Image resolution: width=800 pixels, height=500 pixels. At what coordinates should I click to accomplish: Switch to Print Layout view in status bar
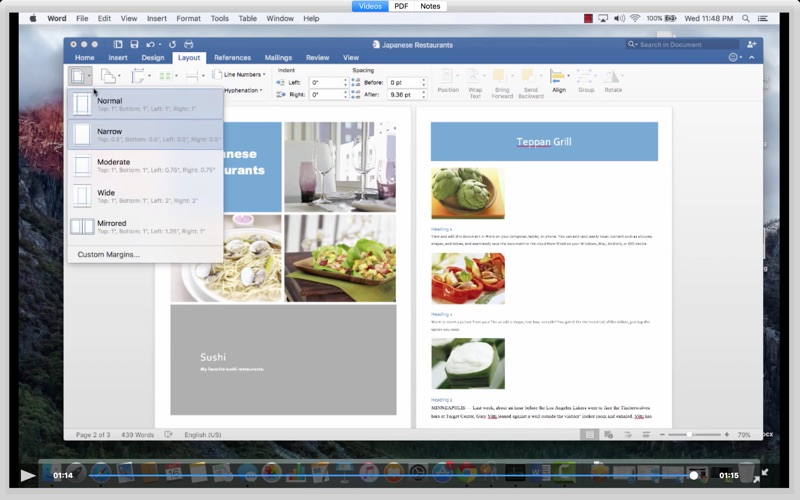pyautogui.click(x=589, y=435)
